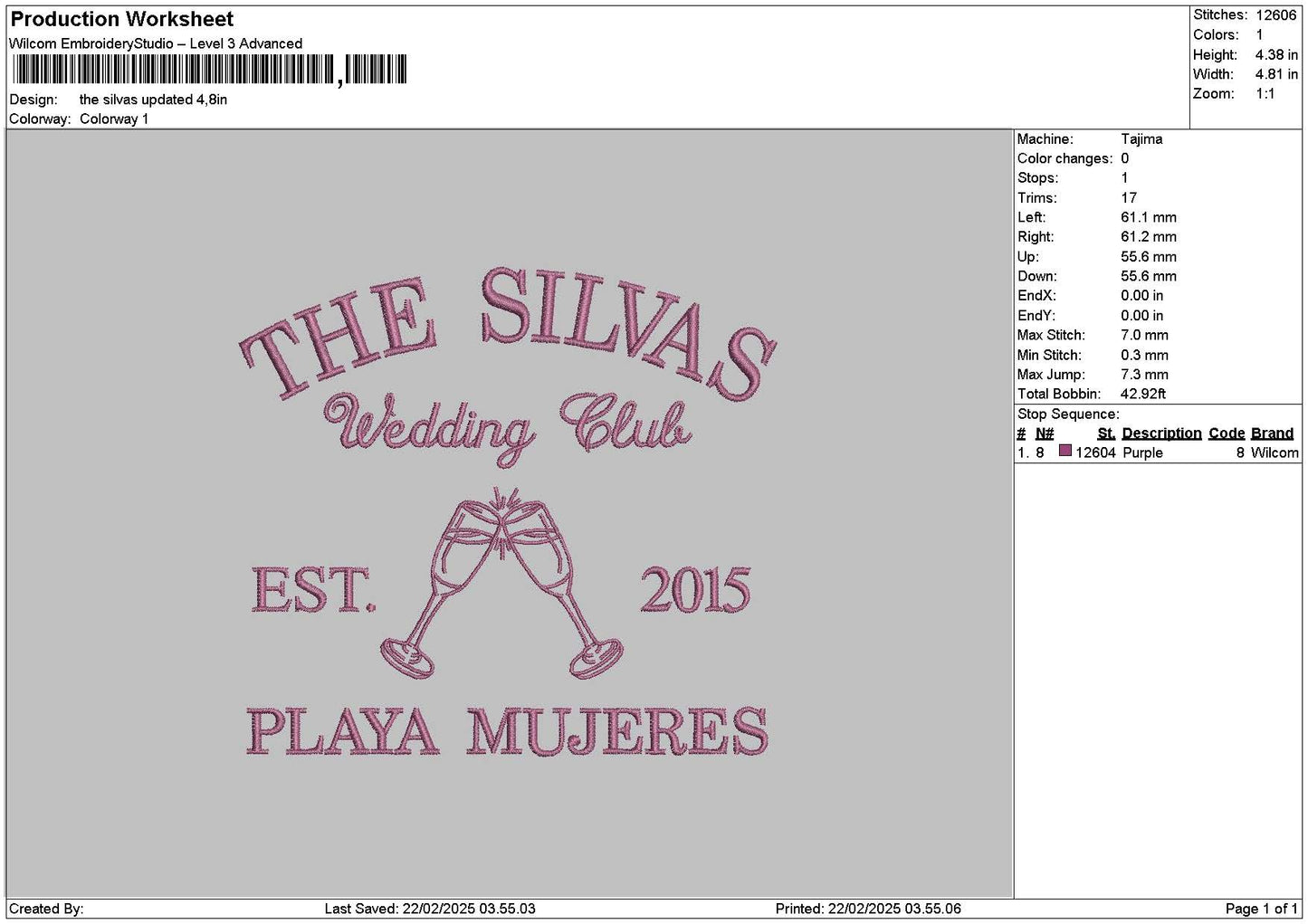Click the EndY value 0.00 in
The image size is (1308, 924).
(x=1142, y=316)
